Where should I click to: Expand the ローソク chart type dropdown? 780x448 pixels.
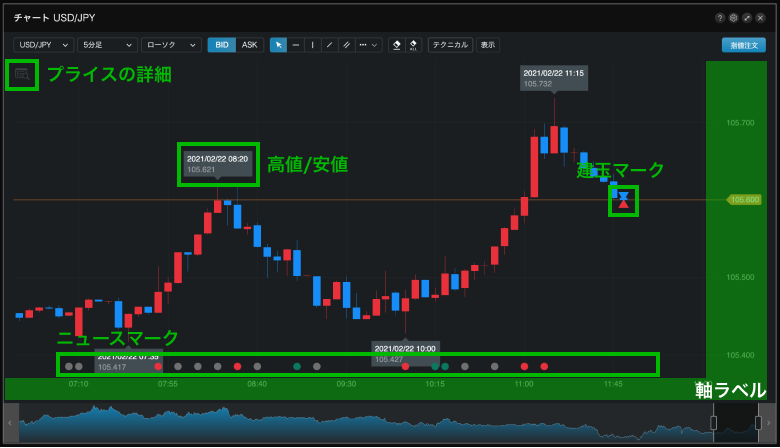[x=171, y=45]
